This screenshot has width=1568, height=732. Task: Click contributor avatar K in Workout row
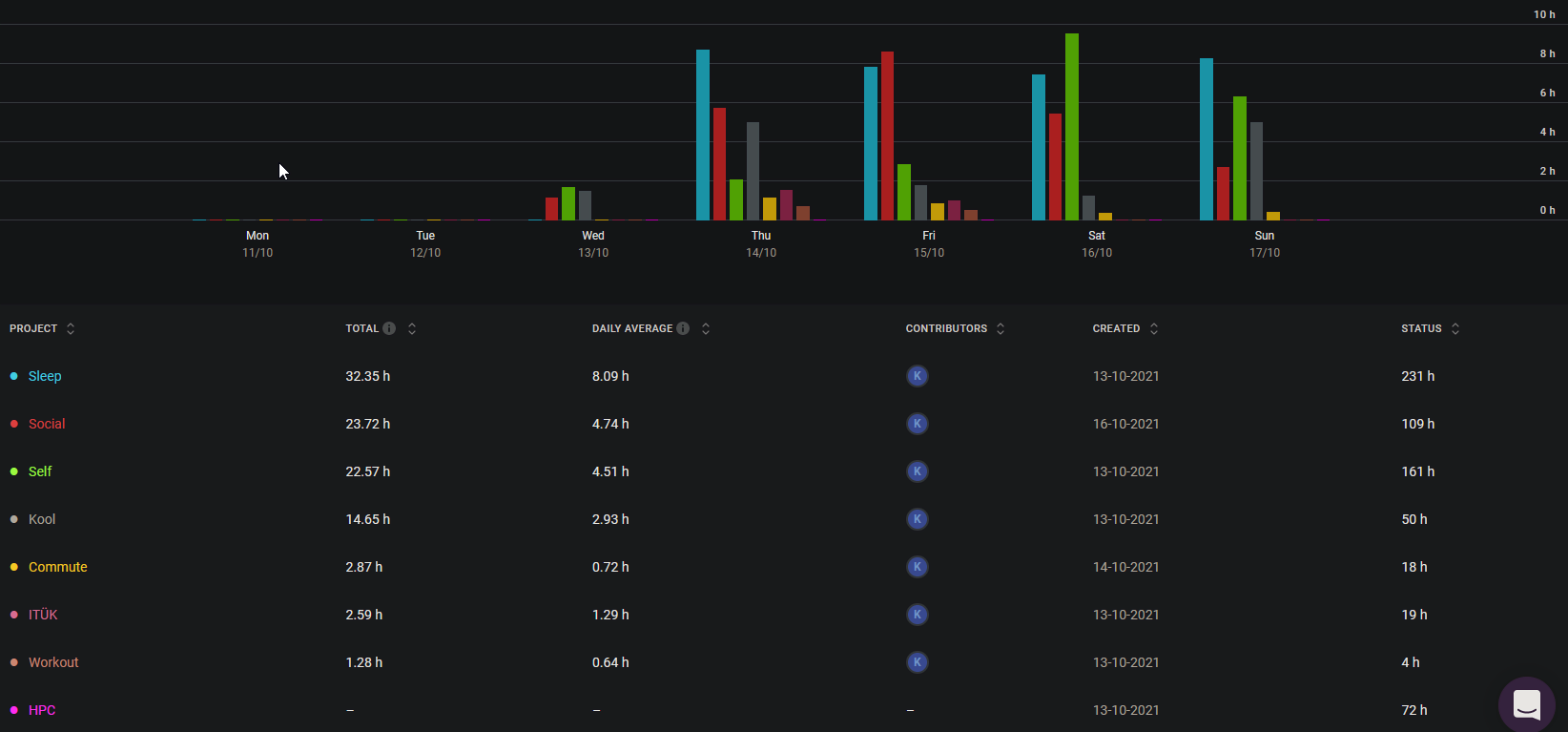pos(918,662)
